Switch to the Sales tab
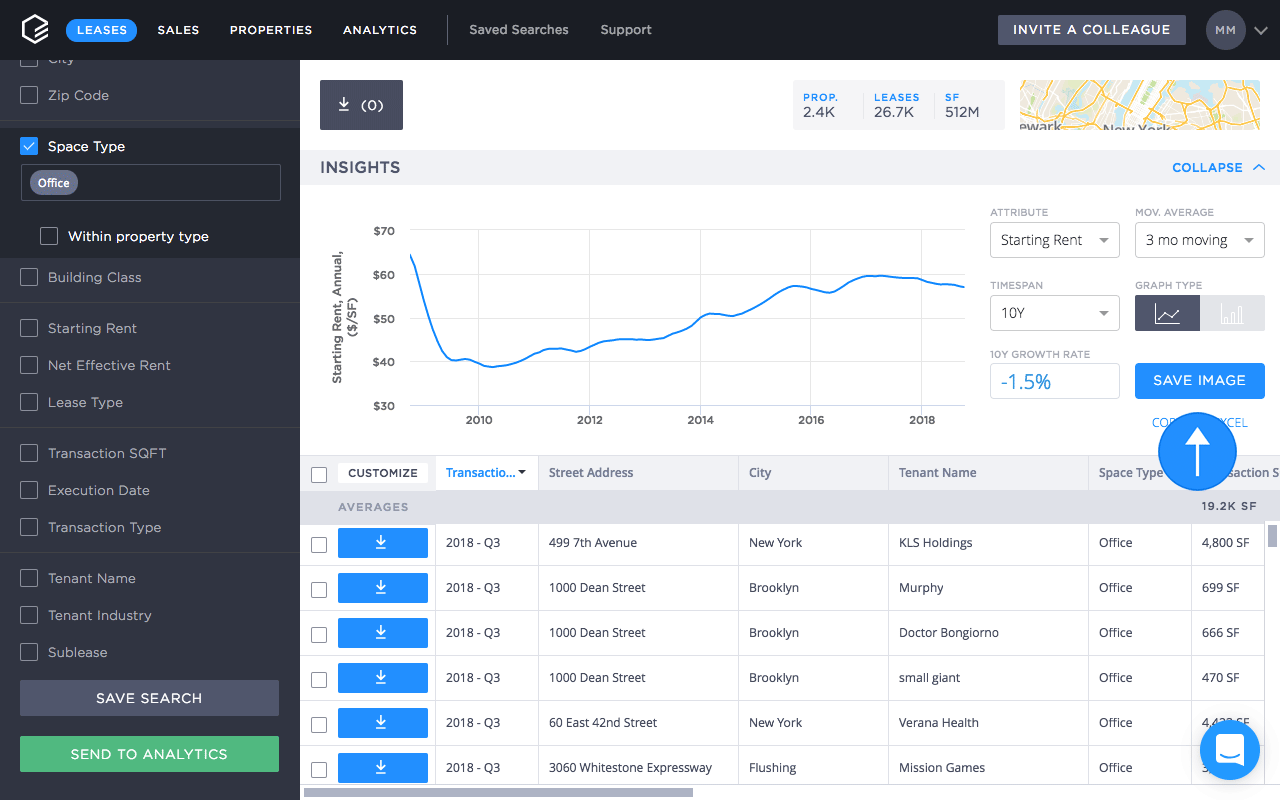This screenshot has width=1280, height=800. pyautogui.click(x=178, y=30)
